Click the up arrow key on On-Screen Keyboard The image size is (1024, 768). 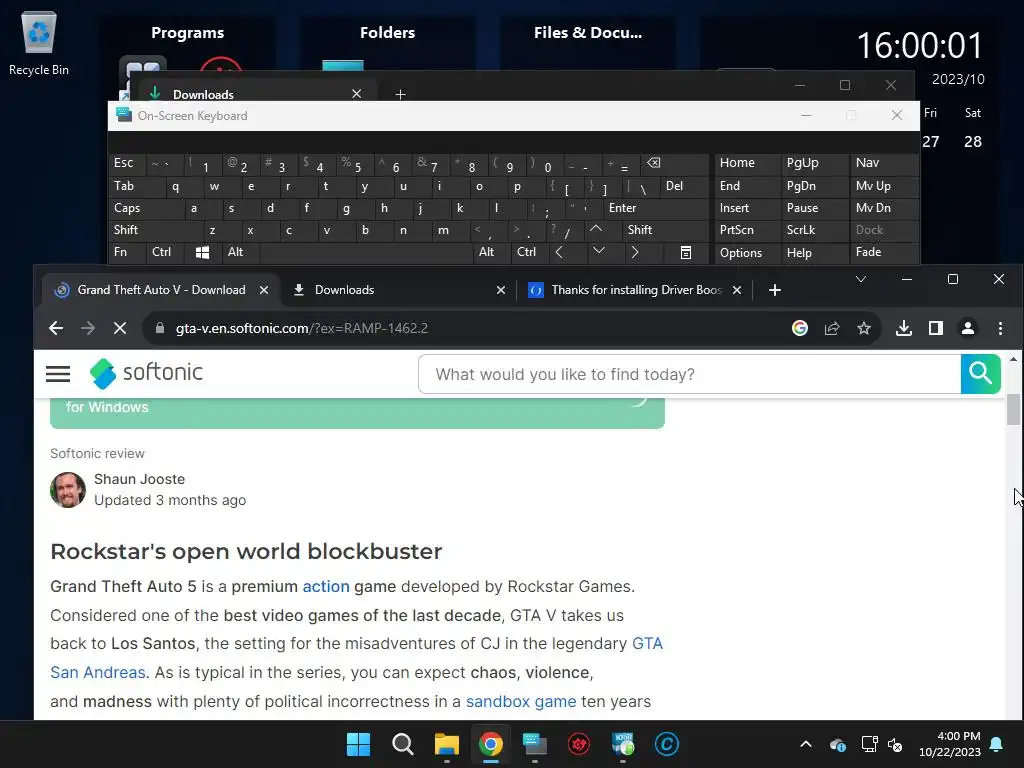(596, 229)
